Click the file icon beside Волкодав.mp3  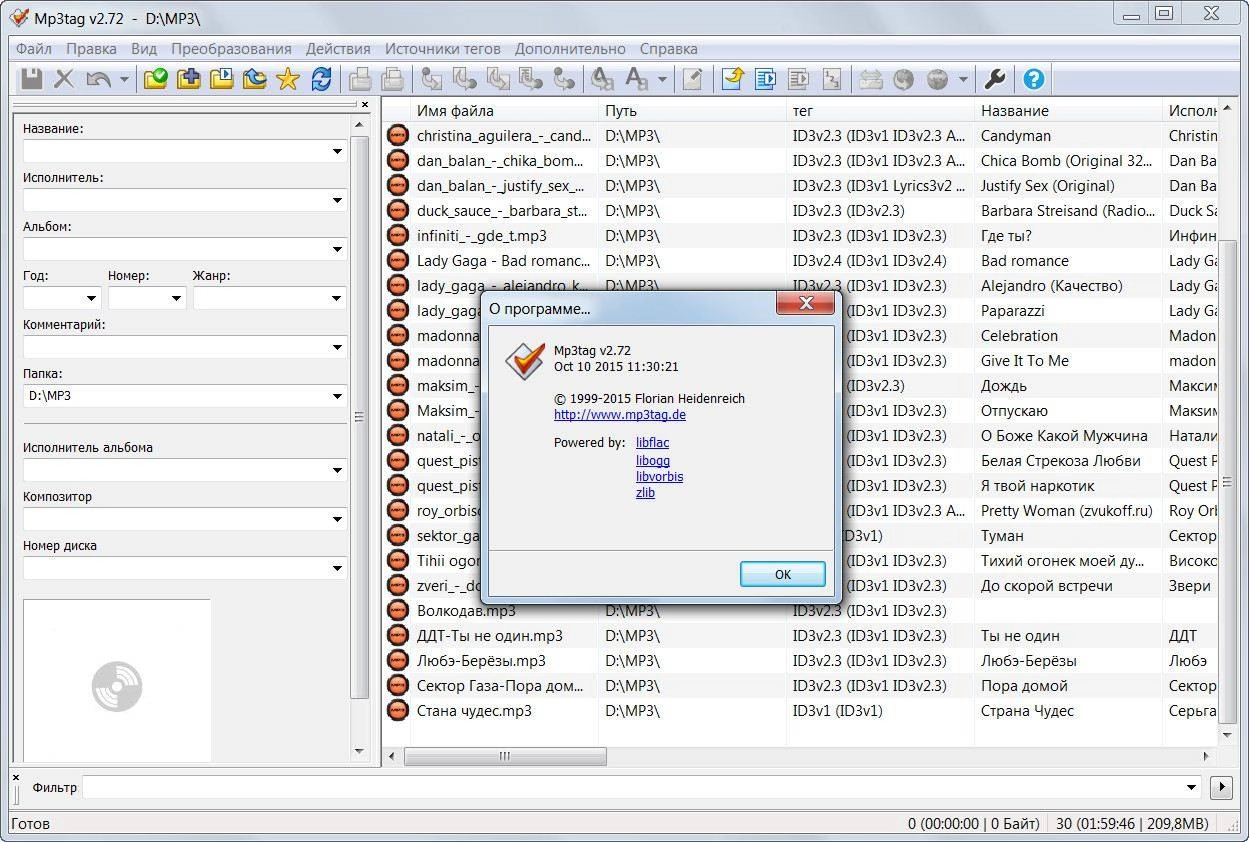(x=398, y=610)
